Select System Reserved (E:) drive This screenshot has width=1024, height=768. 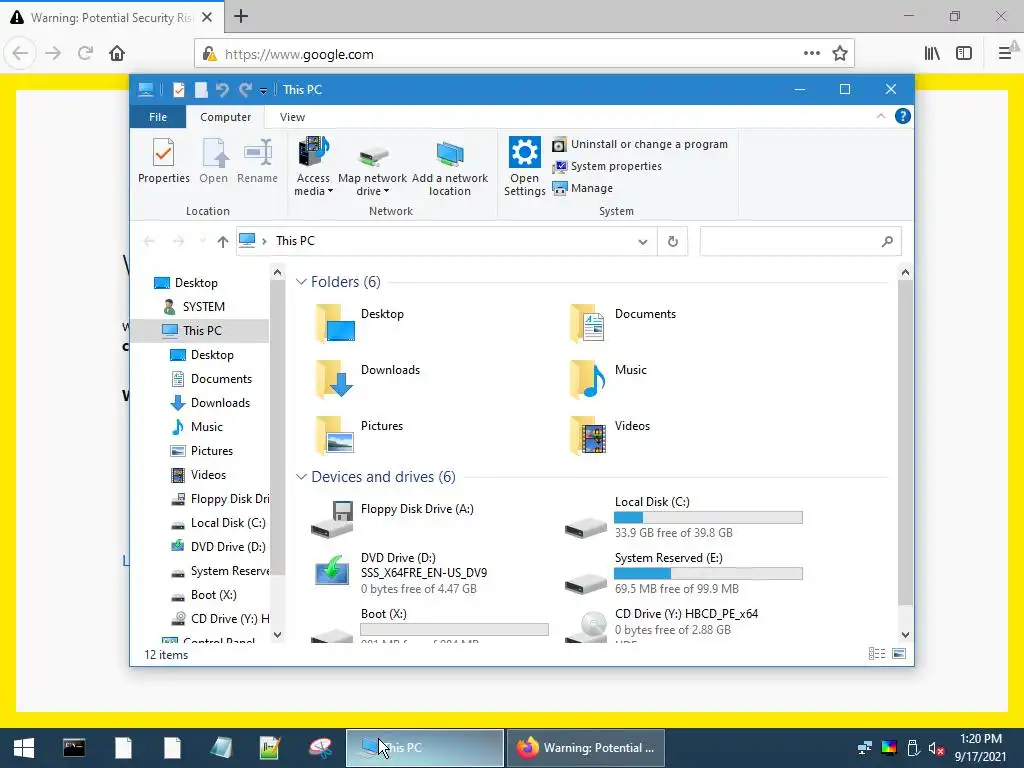684,573
